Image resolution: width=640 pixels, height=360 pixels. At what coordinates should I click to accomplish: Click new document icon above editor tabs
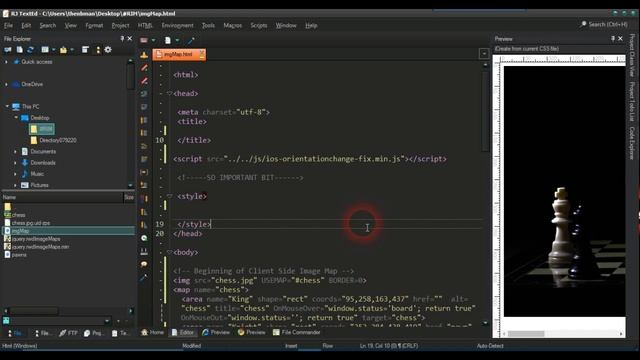coord(168,40)
